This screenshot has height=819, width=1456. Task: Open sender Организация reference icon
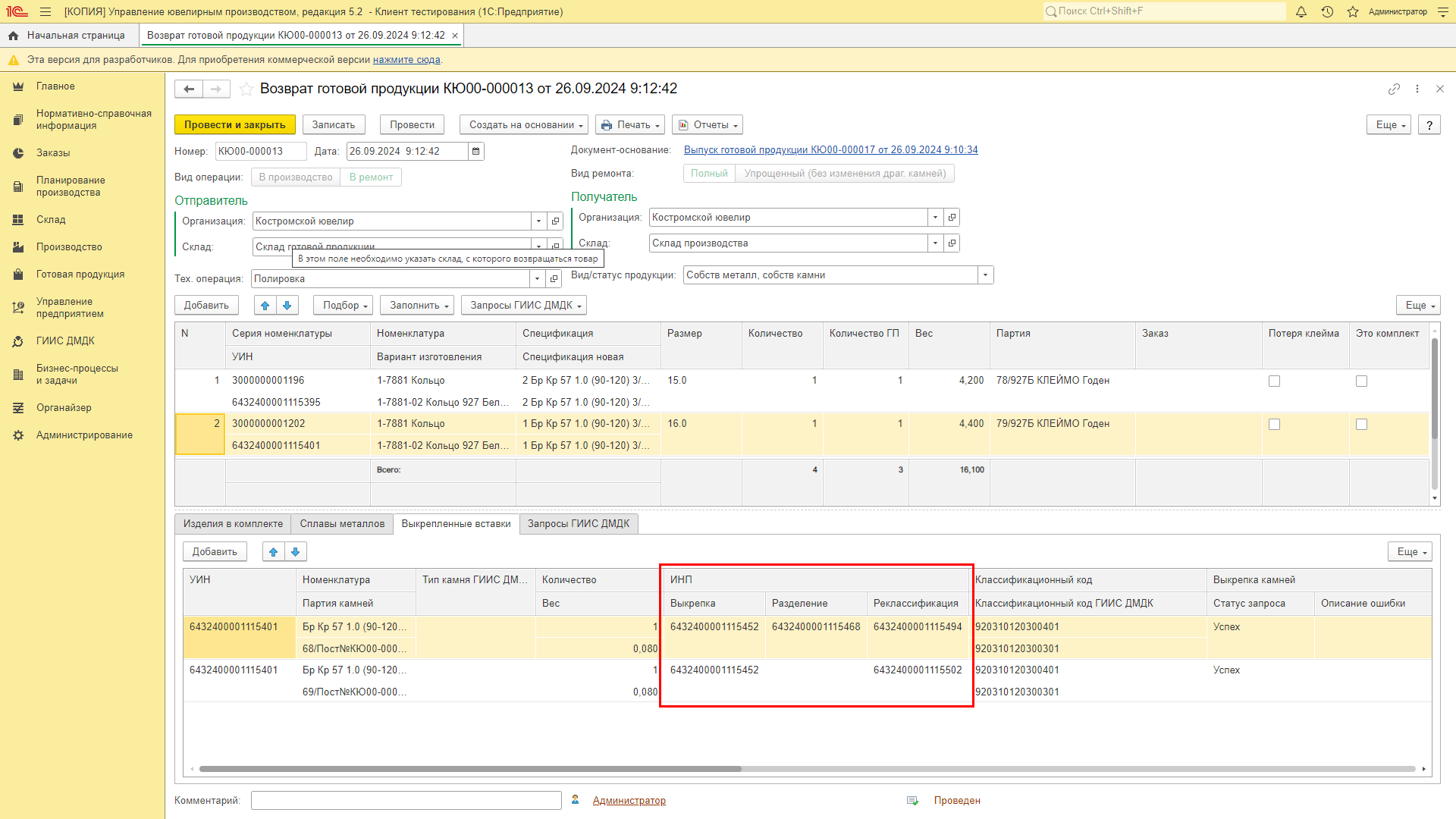coord(556,221)
